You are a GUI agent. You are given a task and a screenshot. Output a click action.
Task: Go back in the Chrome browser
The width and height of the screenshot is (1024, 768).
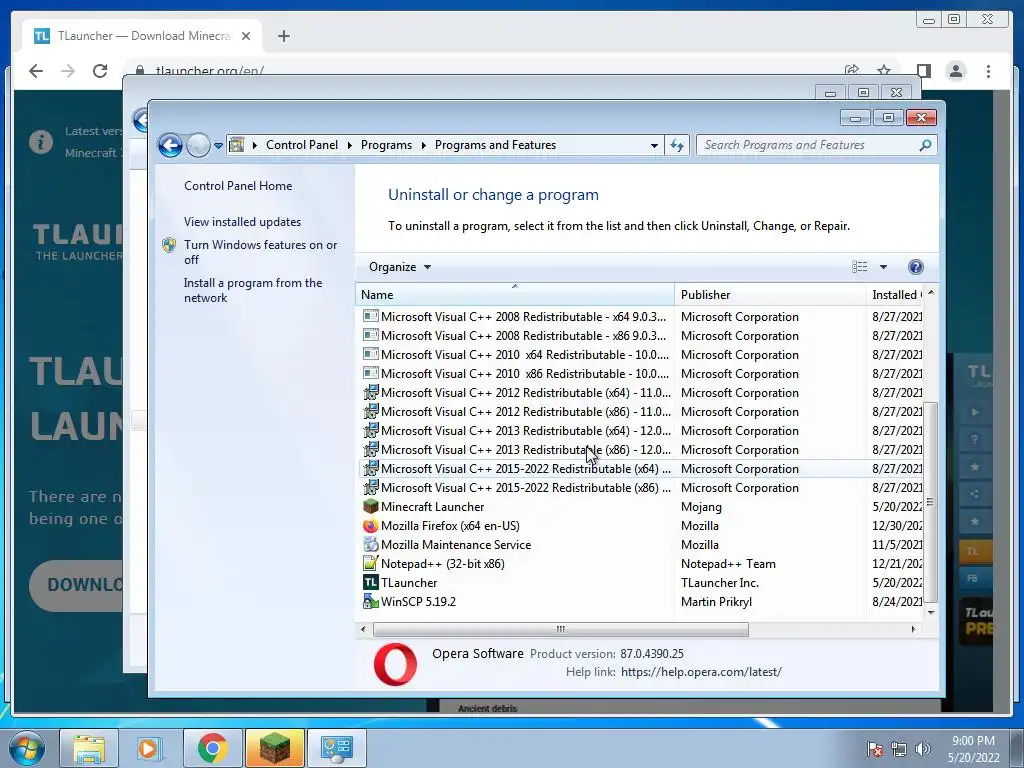(36, 71)
